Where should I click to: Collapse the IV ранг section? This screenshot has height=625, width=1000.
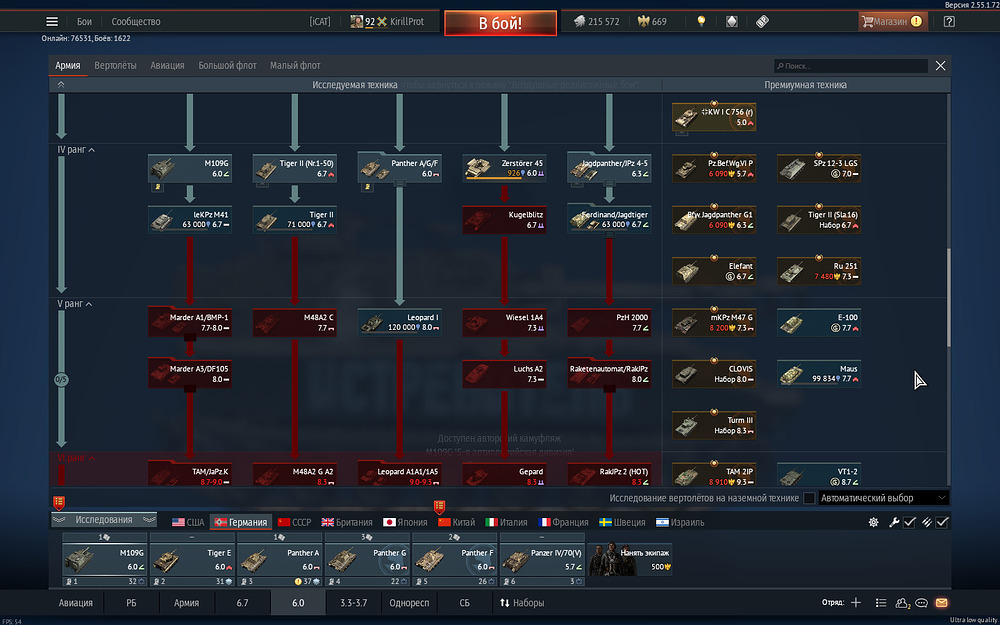coord(92,150)
